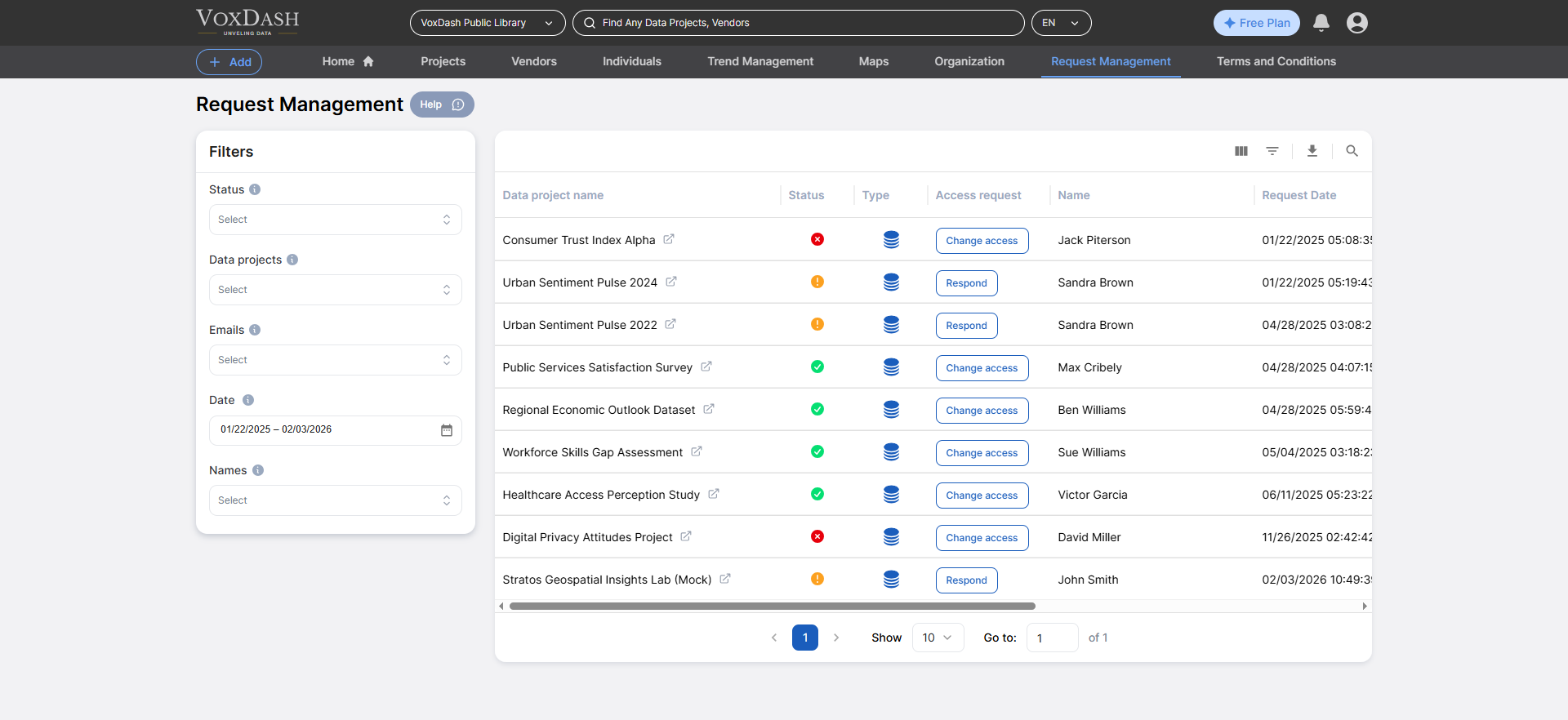Screen dimensions: 1568x720
Task: Click Status filter info icon
Action: [x=255, y=189]
